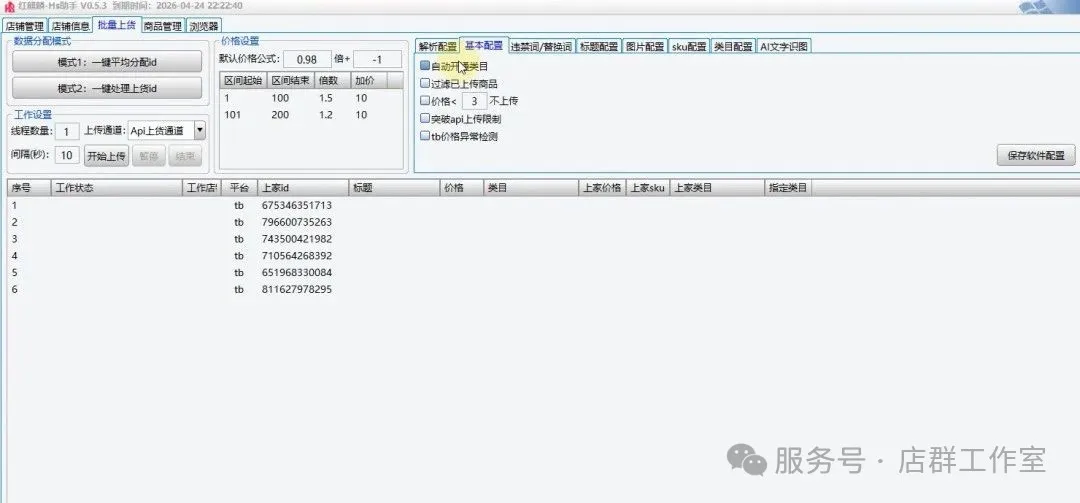The width and height of the screenshot is (1080, 503).
Task: Start uploading with 开始上传 button
Action: click(x=105, y=155)
